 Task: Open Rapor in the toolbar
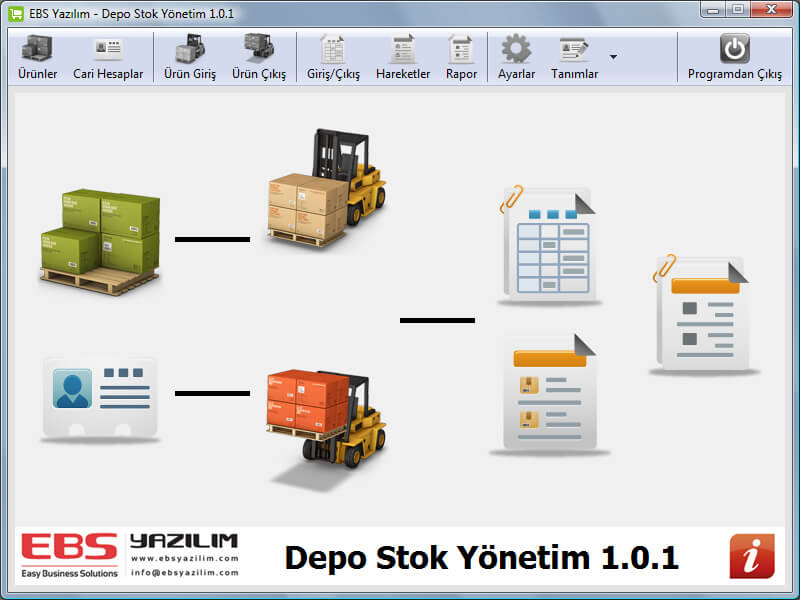[461, 58]
